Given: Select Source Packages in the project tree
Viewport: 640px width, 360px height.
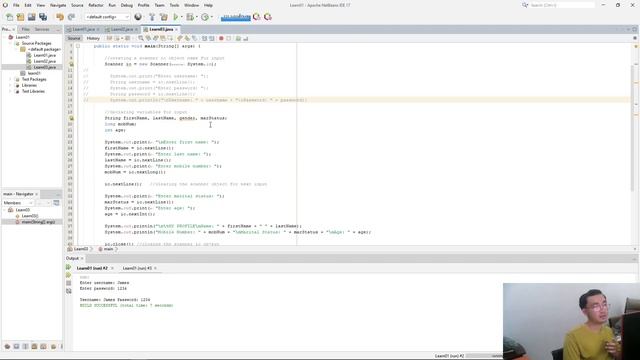Looking at the screenshot, I should click(x=36, y=43).
